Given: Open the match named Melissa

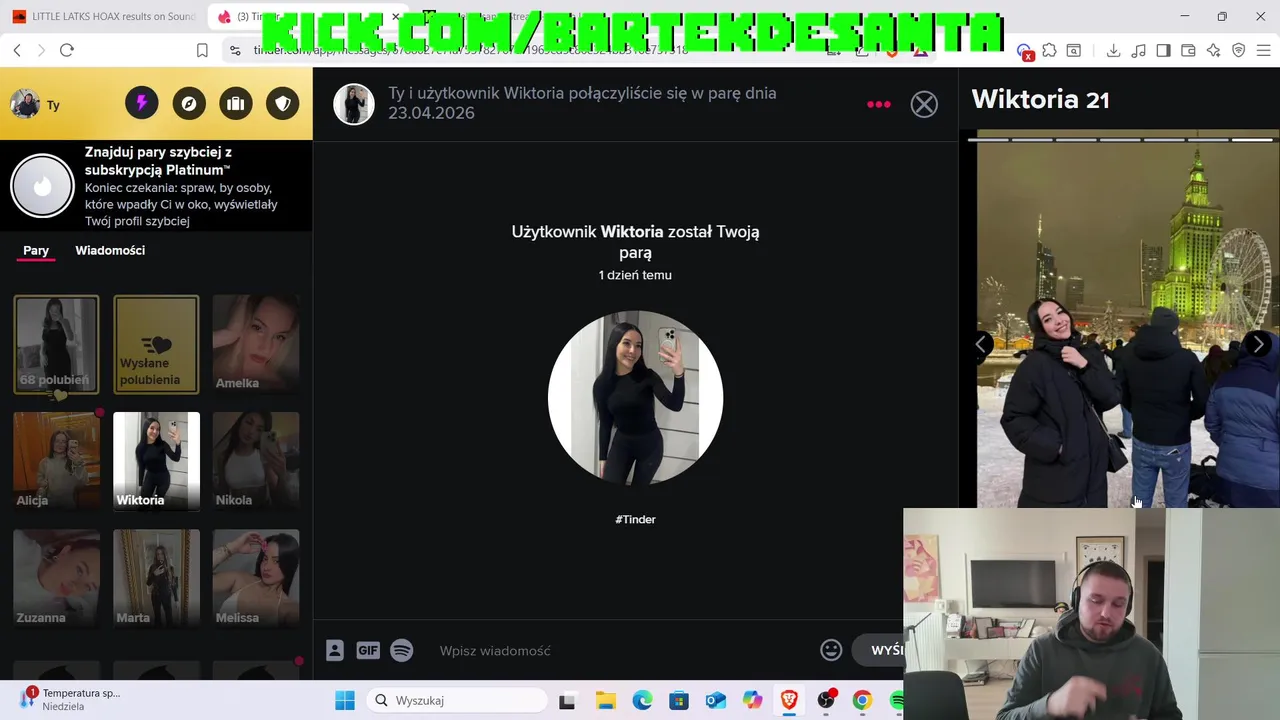Looking at the screenshot, I should coord(256,578).
